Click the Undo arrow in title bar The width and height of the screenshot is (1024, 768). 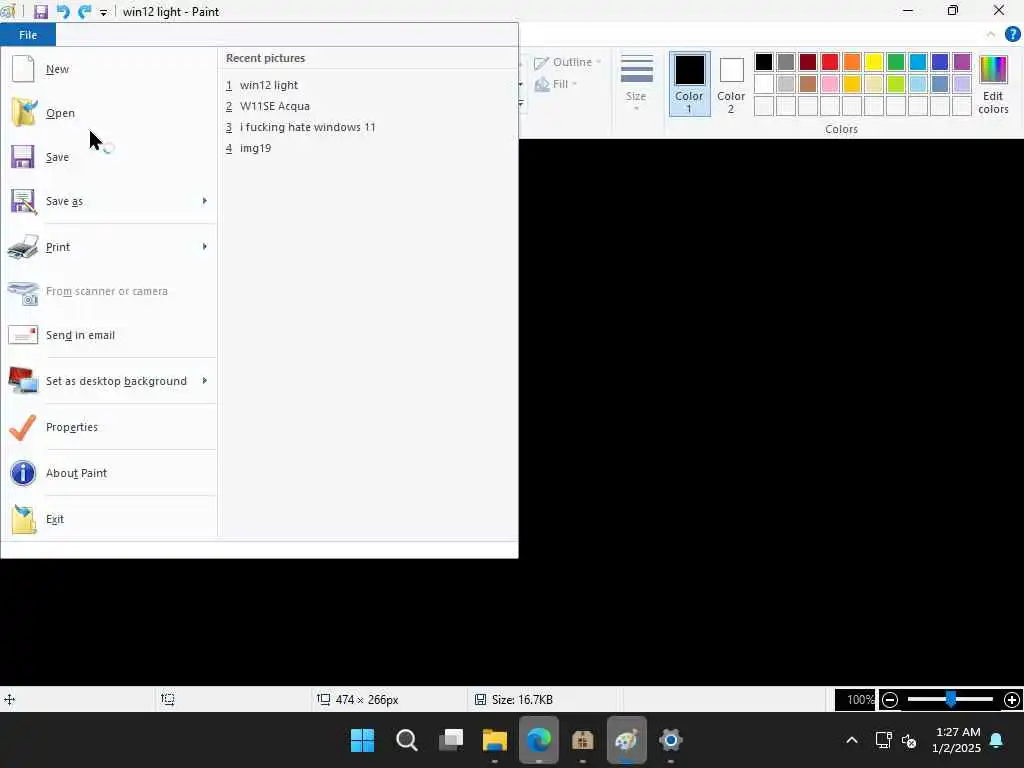[63, 12]
